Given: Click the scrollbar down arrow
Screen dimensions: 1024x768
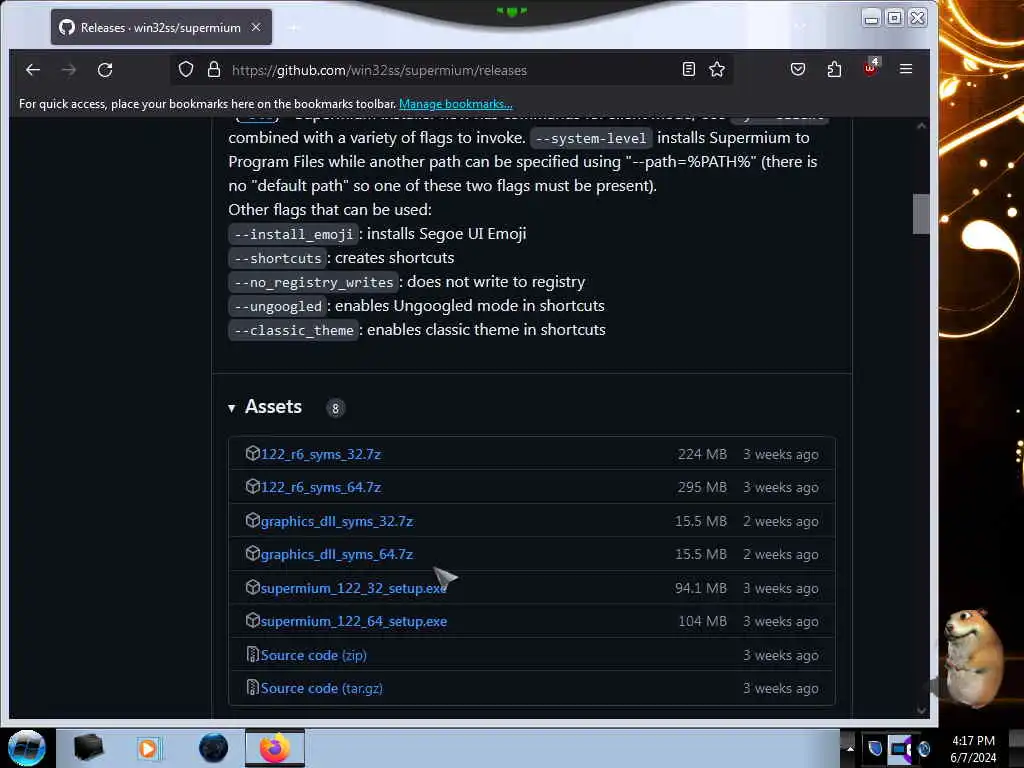Looking at the screenshot, I should (921, 711).
